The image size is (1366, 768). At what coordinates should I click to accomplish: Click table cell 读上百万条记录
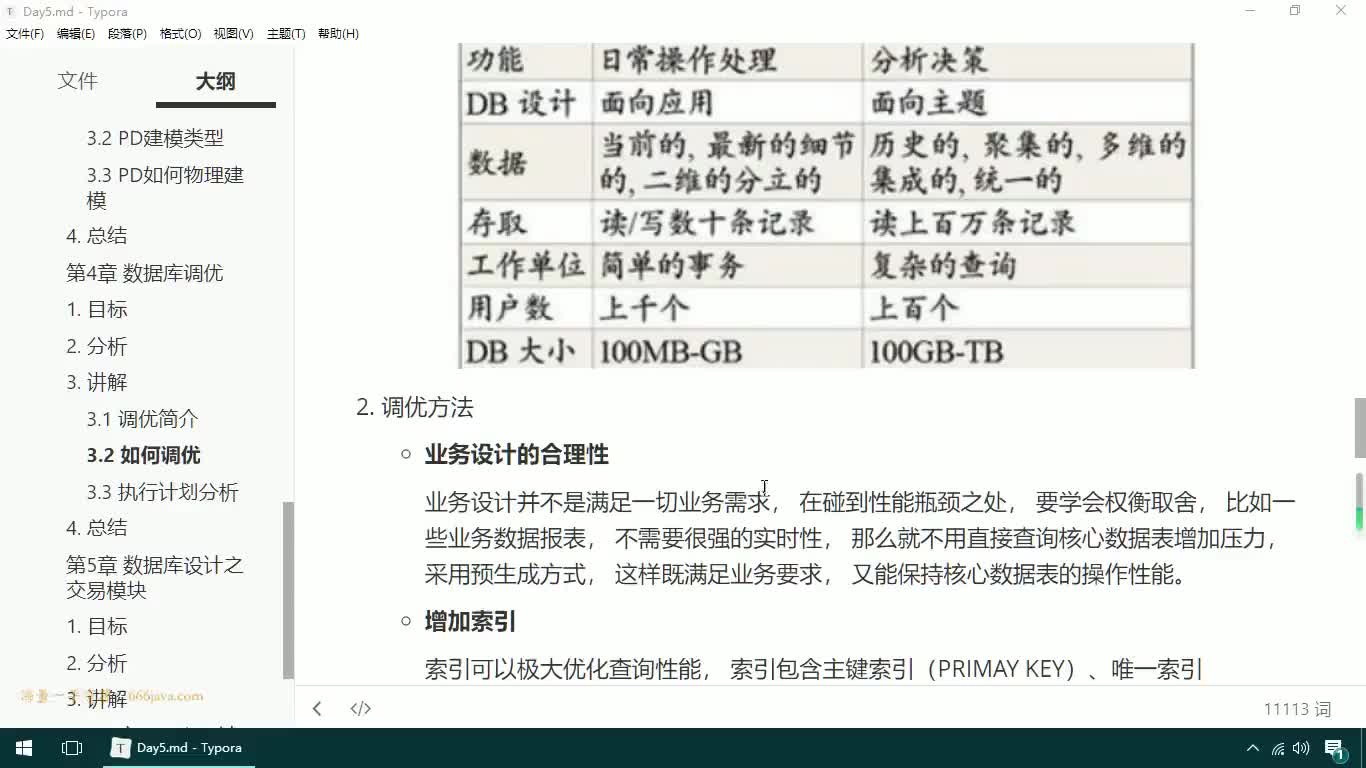(x=1028, y=222)
